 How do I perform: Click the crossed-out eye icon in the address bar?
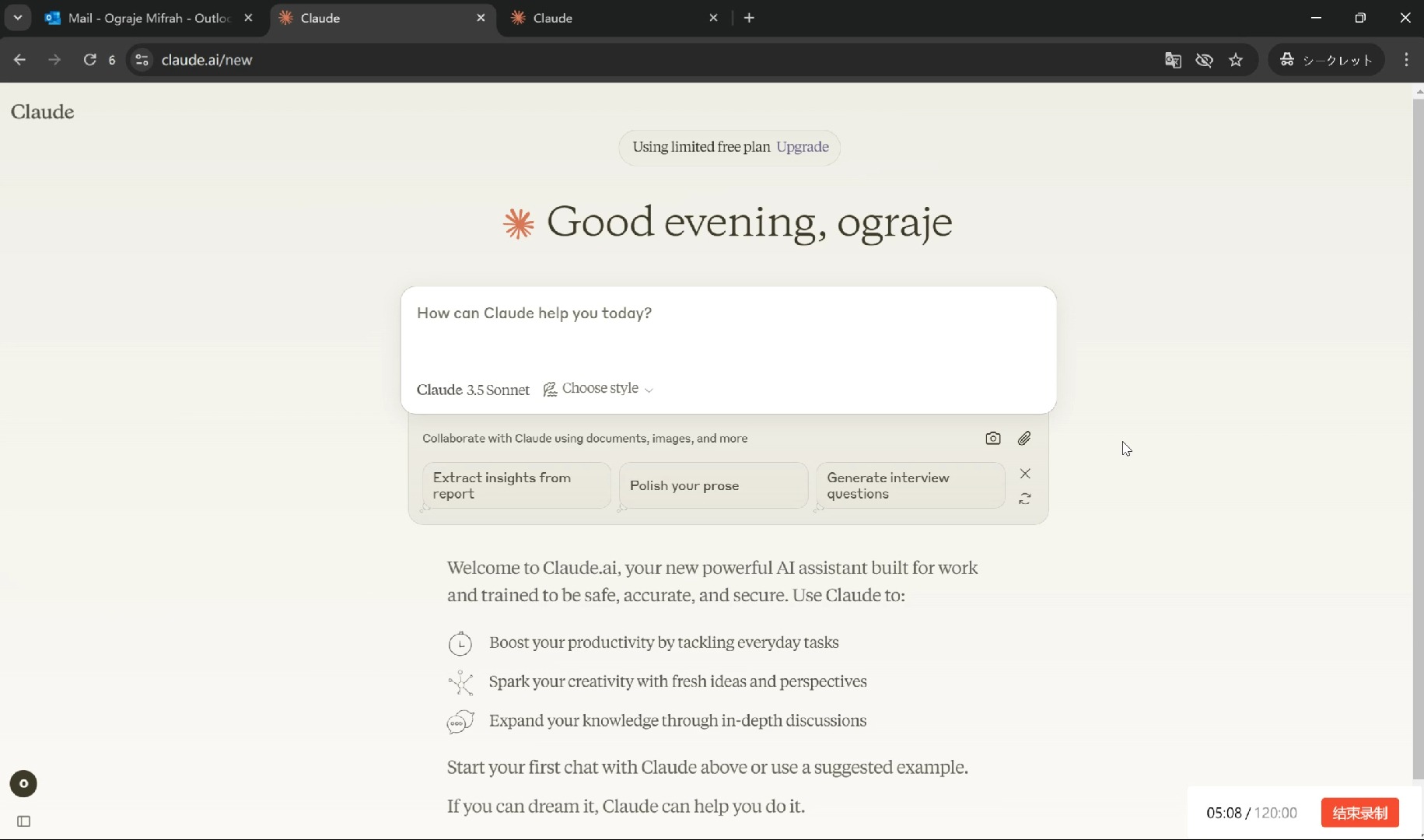click(x=1204, y=60)
